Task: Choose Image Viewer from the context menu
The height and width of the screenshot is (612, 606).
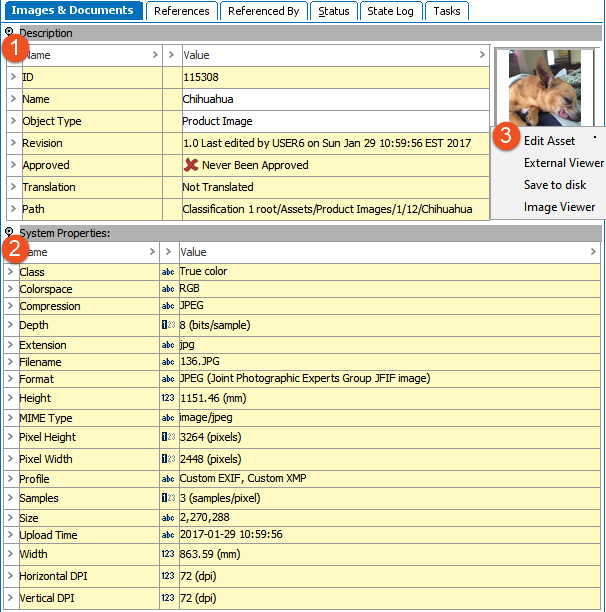Action: (559, 207)
